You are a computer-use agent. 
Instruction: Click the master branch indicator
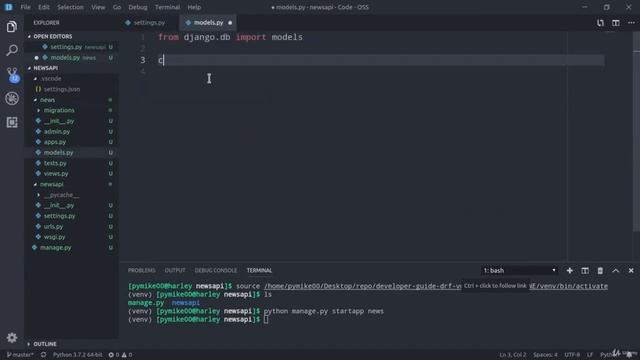20,355
